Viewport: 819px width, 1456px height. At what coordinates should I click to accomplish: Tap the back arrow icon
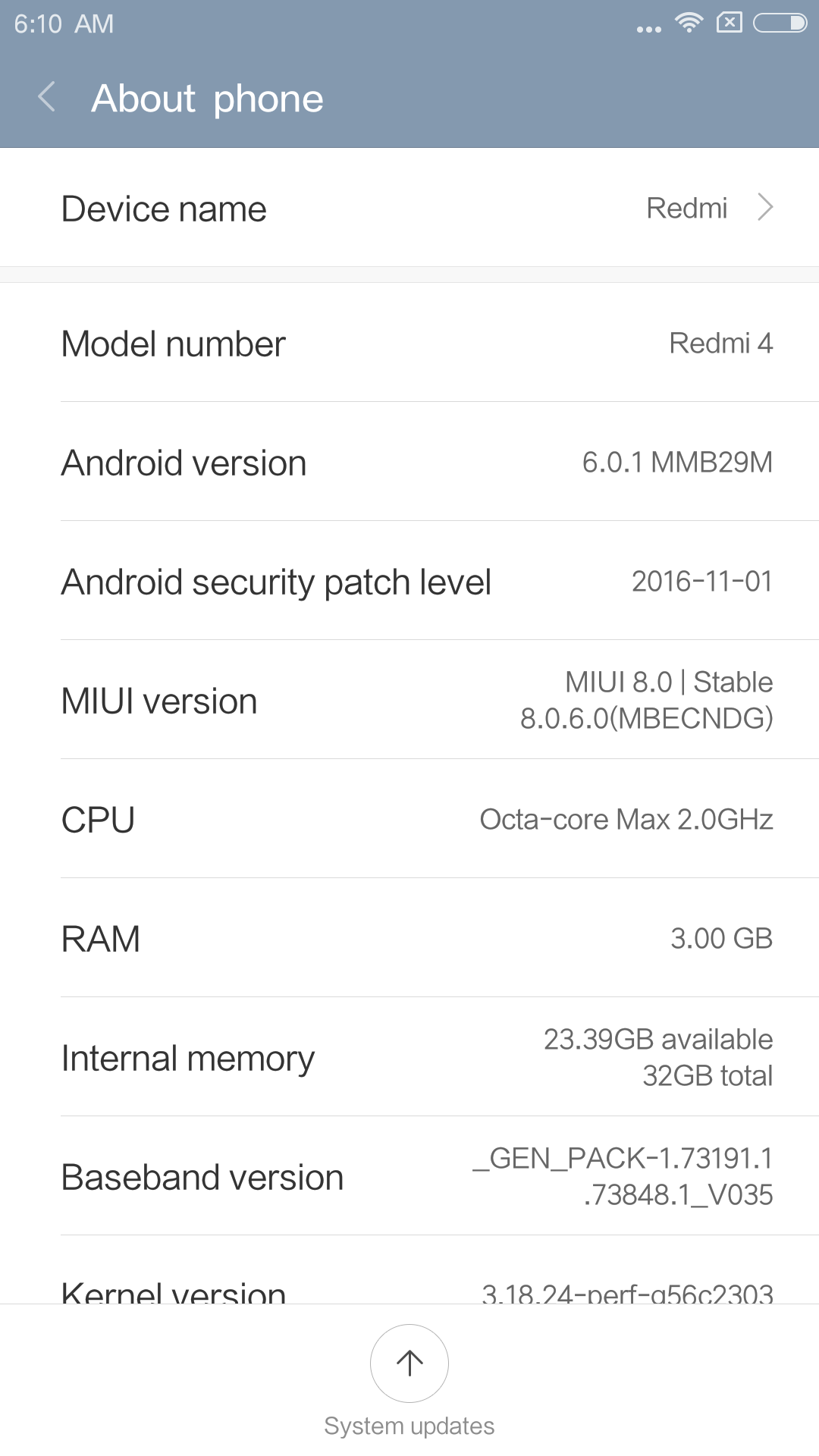[47, 97]
